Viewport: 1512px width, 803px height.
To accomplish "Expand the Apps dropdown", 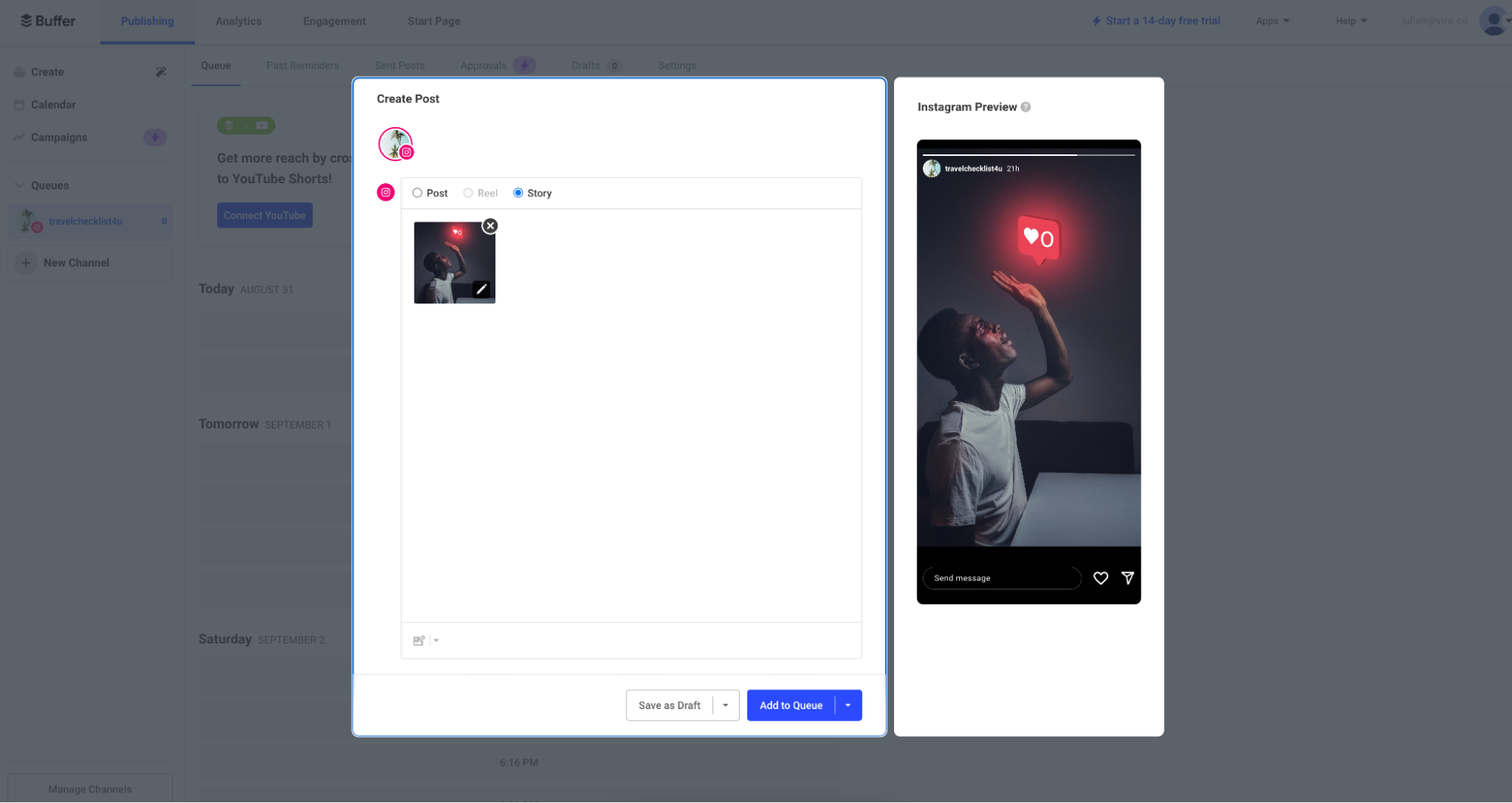I will 1272,20.
